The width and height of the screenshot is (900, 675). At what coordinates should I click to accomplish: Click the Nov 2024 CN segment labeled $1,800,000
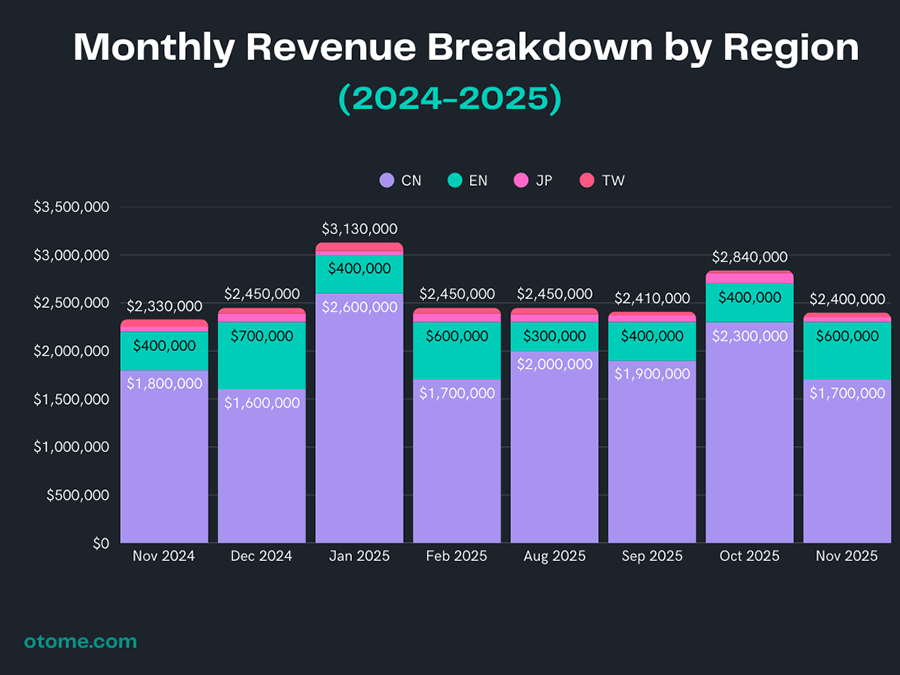164,455
